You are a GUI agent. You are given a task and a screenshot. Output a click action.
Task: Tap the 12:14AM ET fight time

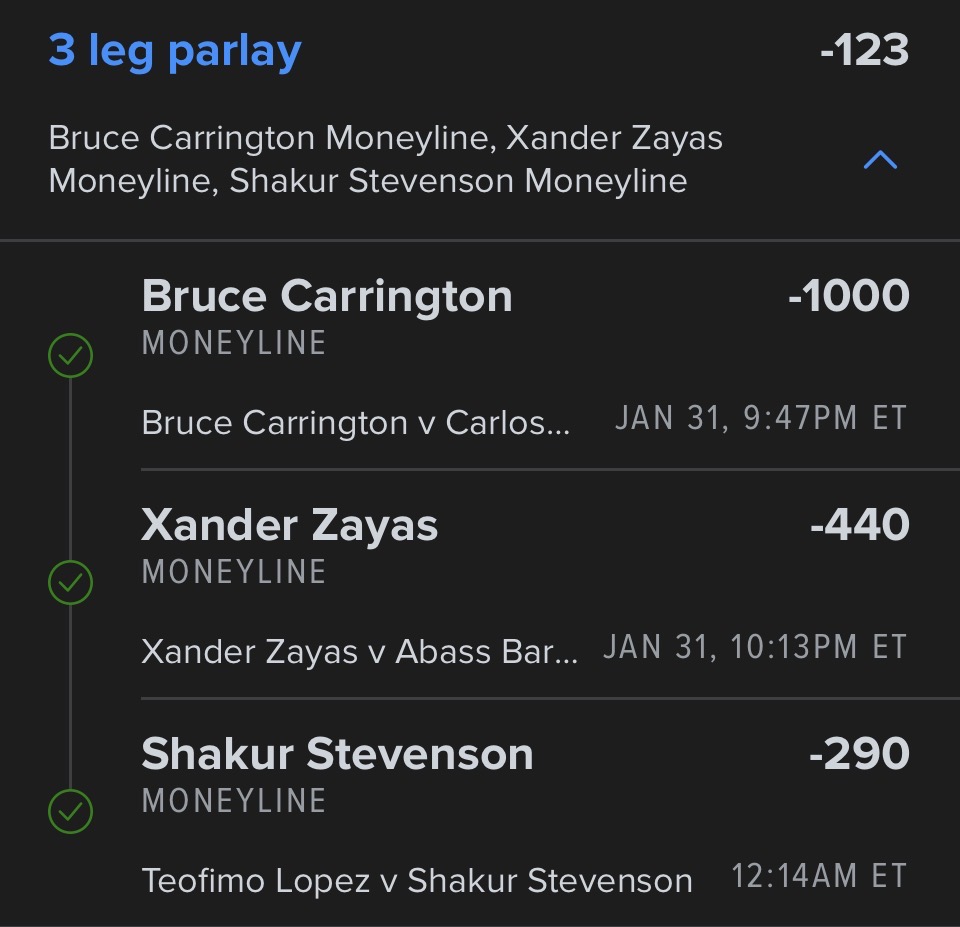click(819, 876)
